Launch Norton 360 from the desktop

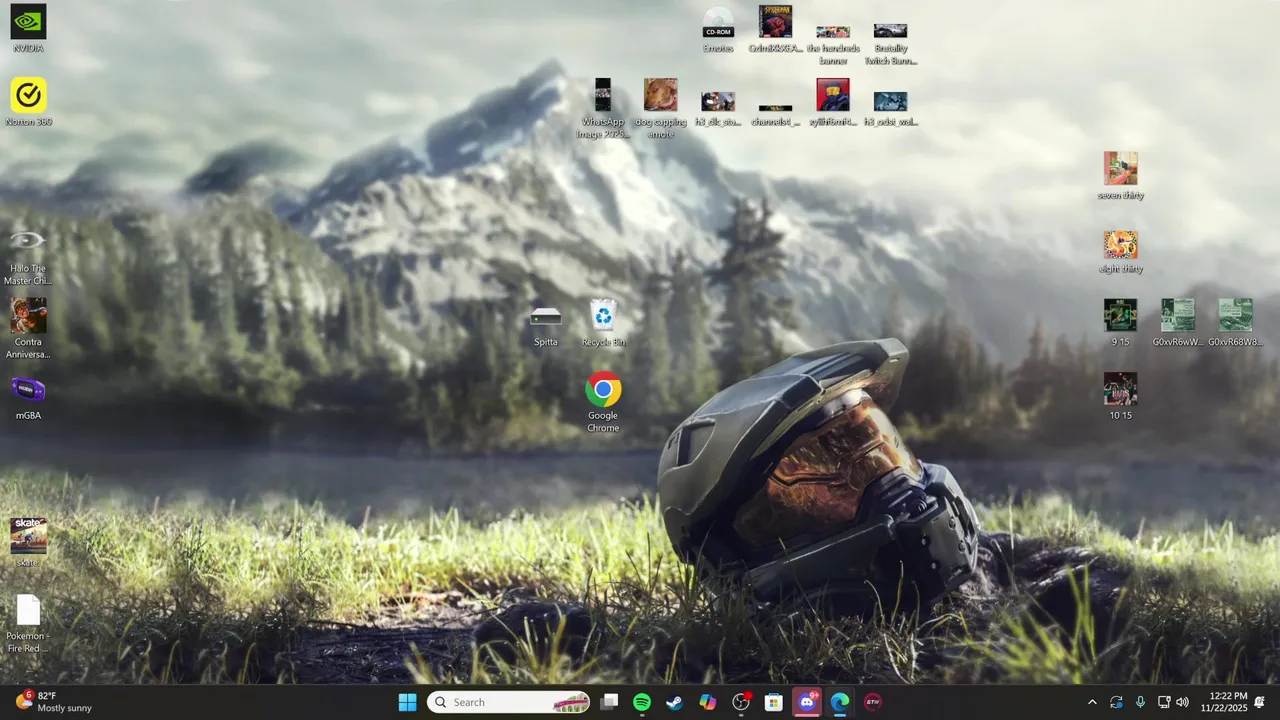28,101
